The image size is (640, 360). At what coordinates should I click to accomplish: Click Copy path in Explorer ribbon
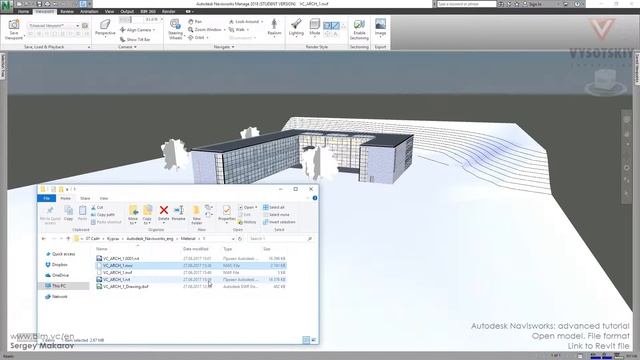point(103,215)
